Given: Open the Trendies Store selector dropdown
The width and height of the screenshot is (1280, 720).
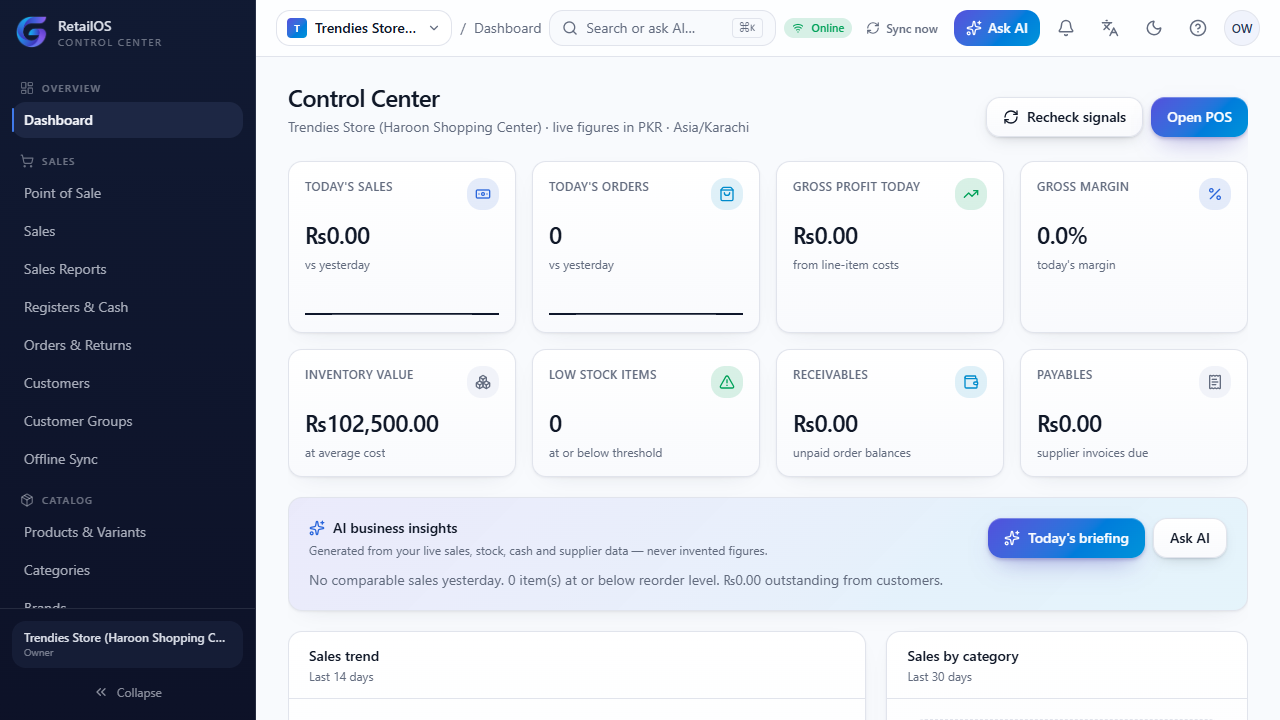Looking at the screenshot, I should coord(364,28).
